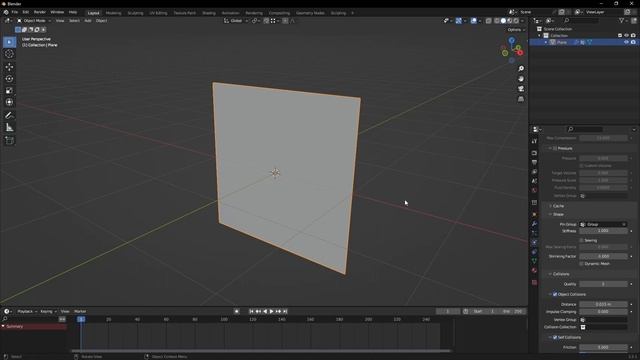The width and height of the screenshot is (640, 360).
Task: Open the timeline Keying dropdown
Action: click(x=48, y=311)
